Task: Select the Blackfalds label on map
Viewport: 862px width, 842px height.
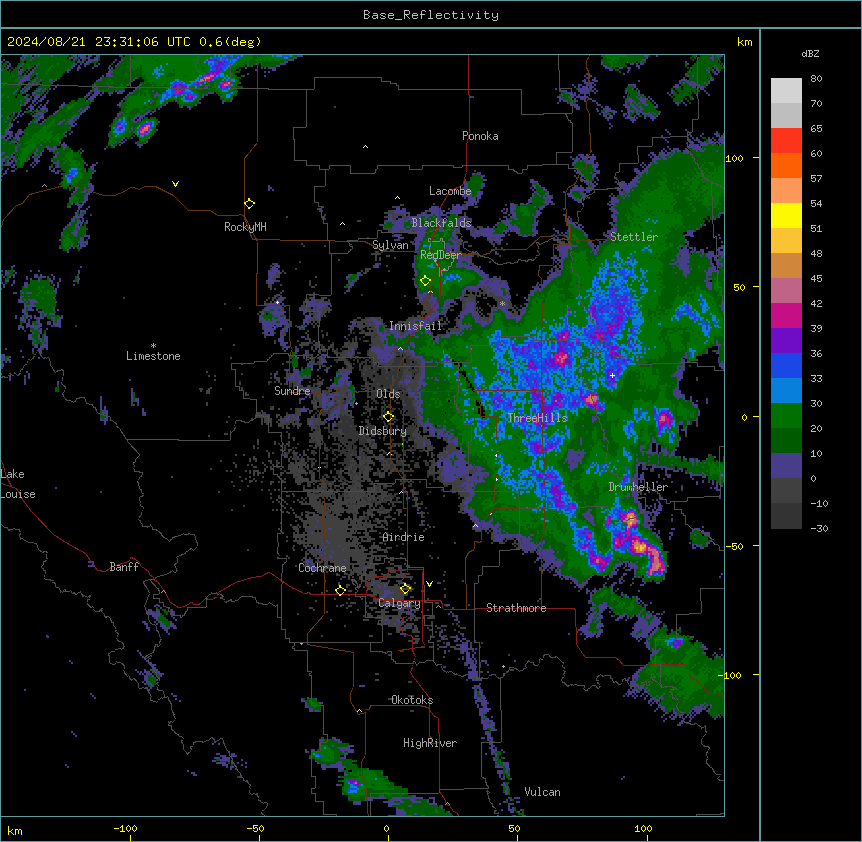Action: pos(441,223)
